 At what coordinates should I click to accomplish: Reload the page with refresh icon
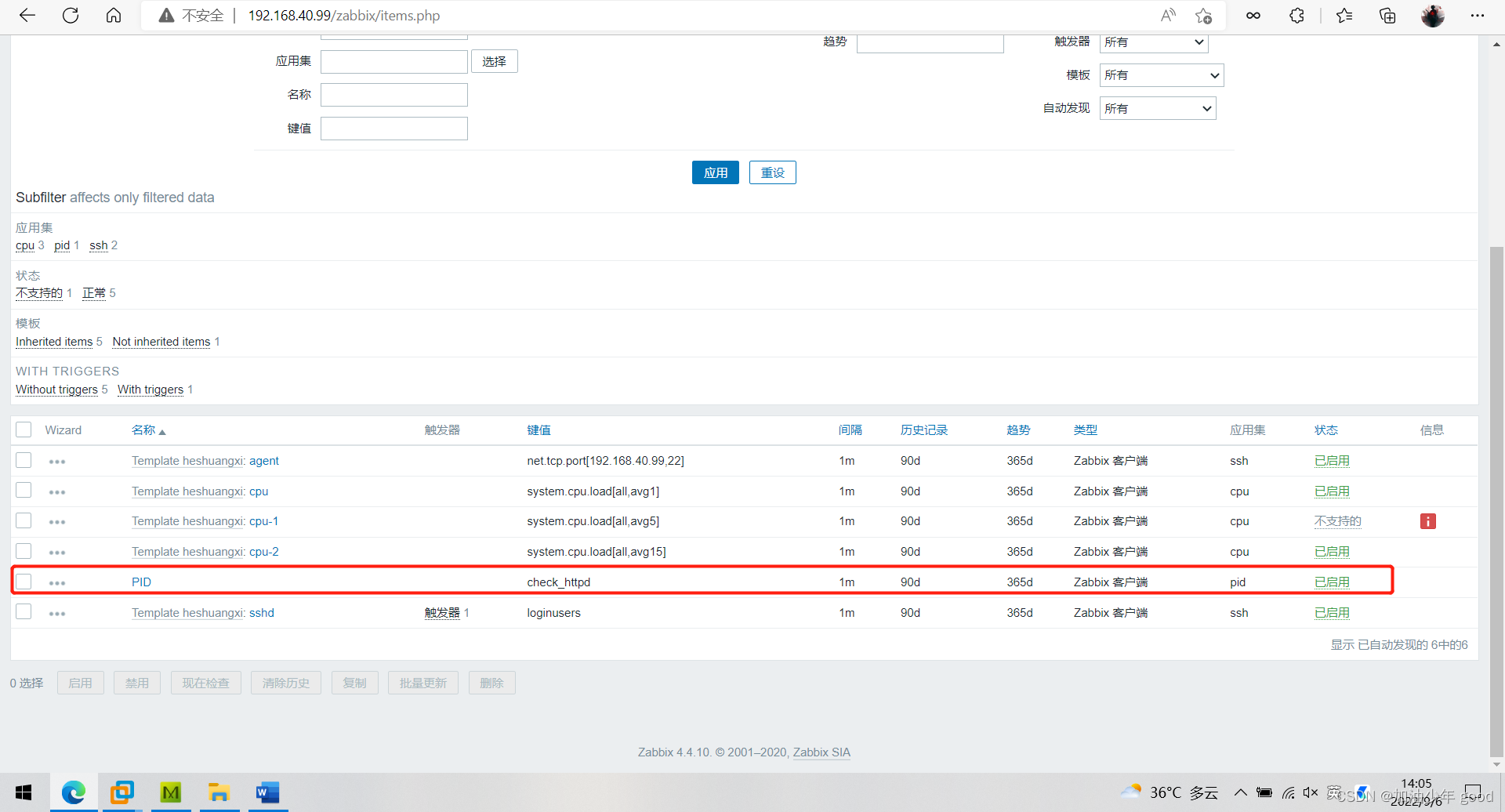[71, 16]
